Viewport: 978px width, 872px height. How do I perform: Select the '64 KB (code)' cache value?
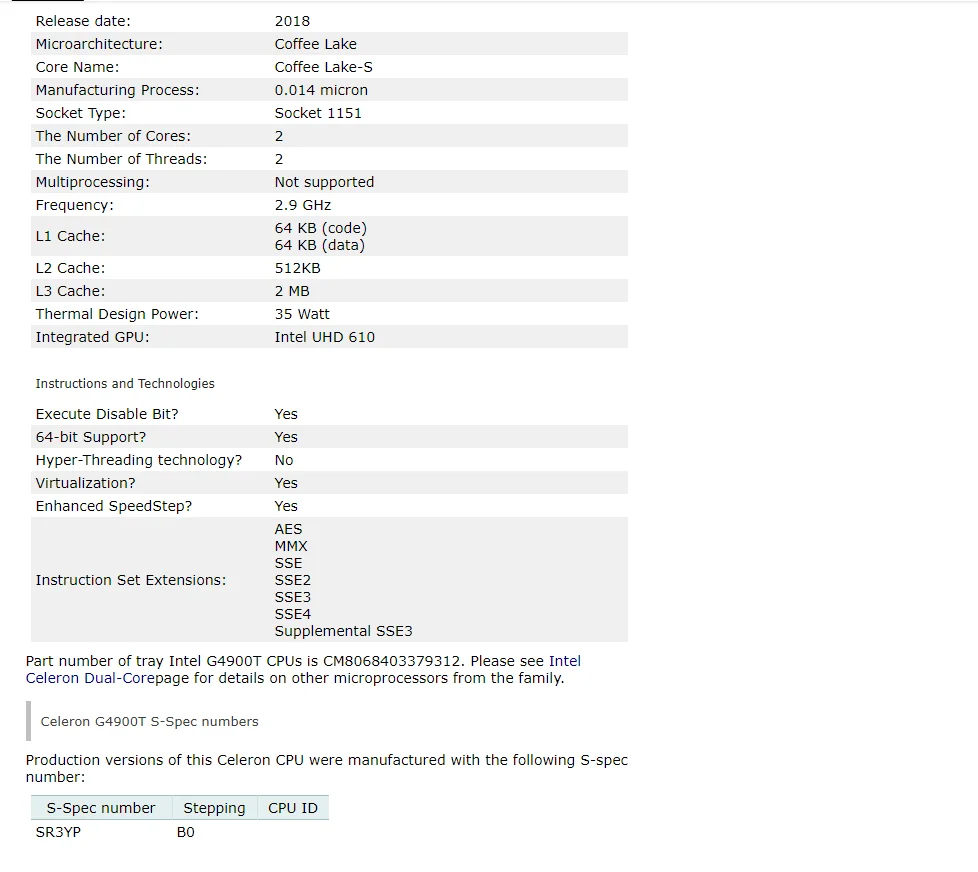[321, 228]
